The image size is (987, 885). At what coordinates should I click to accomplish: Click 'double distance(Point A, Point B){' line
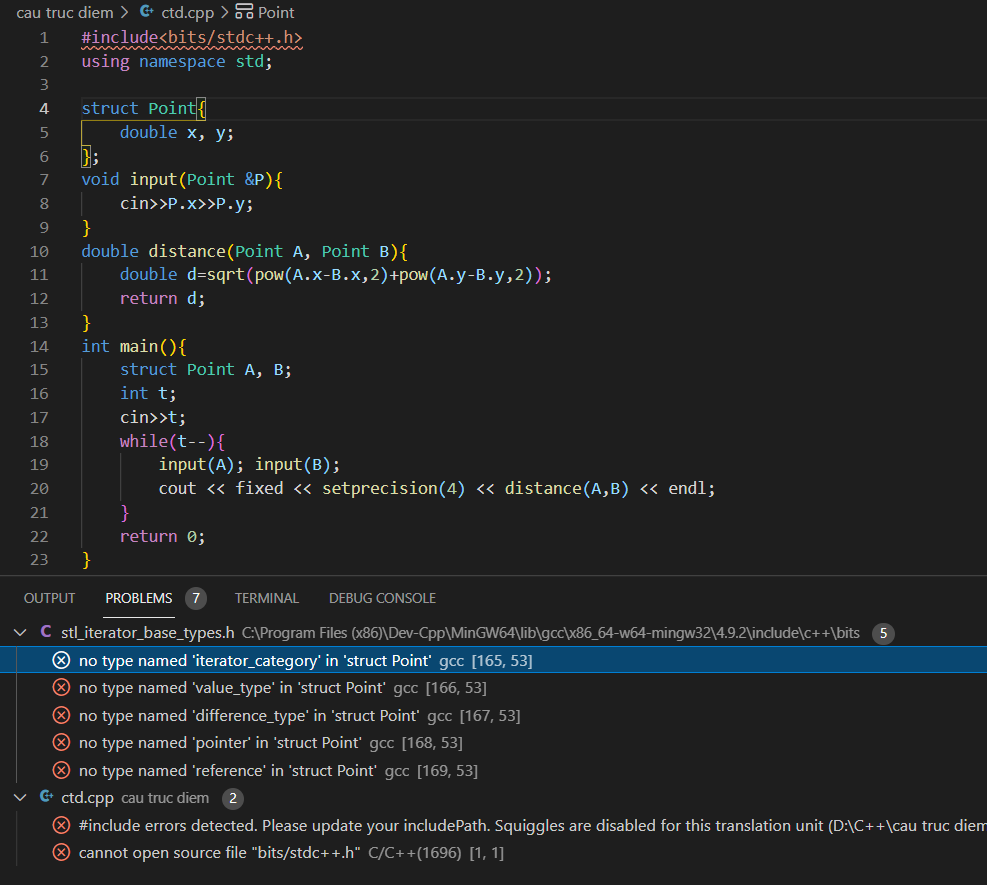(x=244, y=251)
